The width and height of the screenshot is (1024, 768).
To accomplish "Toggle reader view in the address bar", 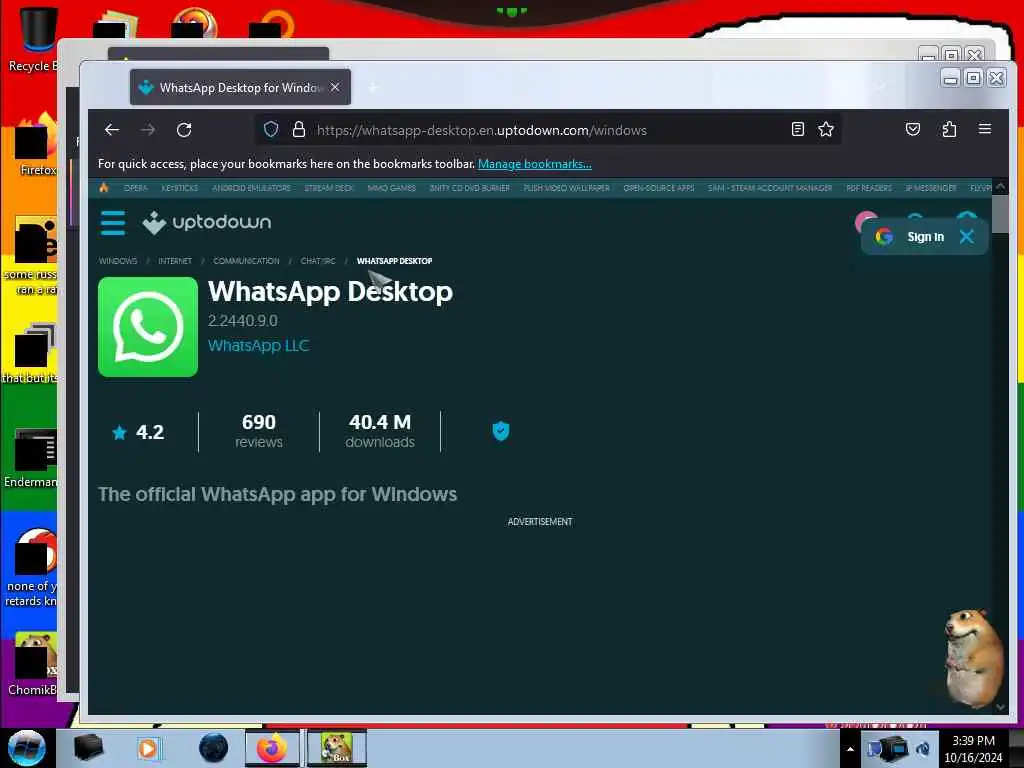I will [797, 129].
